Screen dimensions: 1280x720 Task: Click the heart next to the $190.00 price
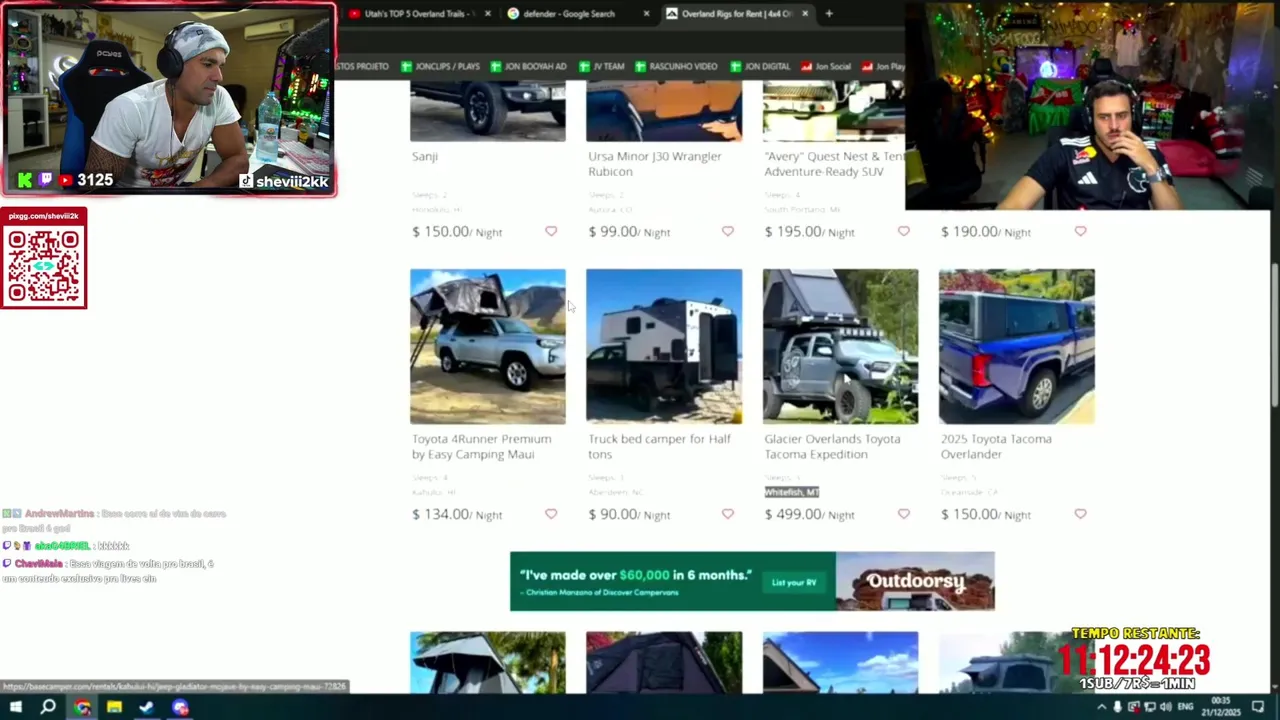tap(1080, 231)
